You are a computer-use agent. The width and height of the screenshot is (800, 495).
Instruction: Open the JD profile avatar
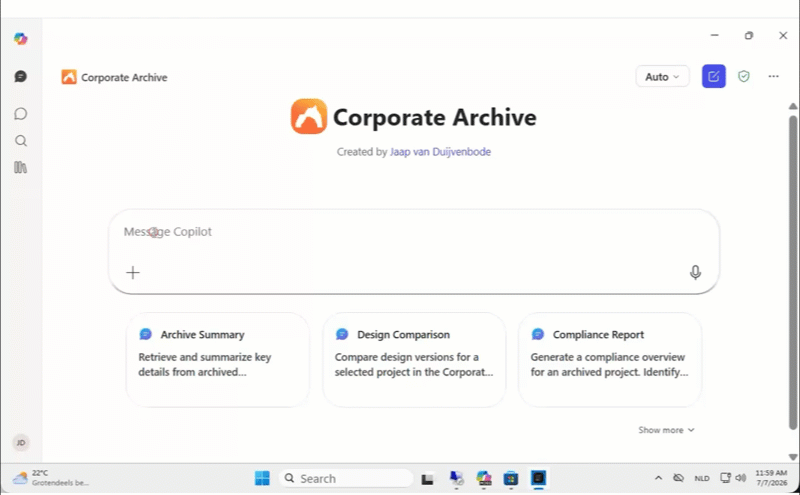click(x=21, y=442)
